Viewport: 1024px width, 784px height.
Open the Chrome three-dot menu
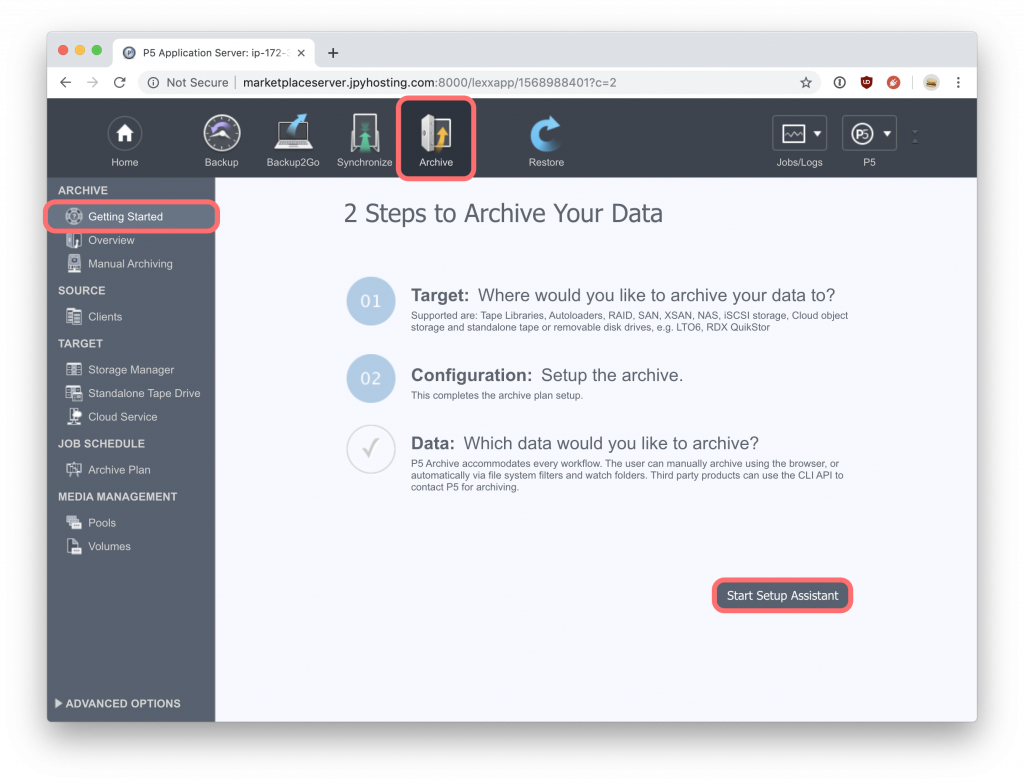(x=958, y=82)
